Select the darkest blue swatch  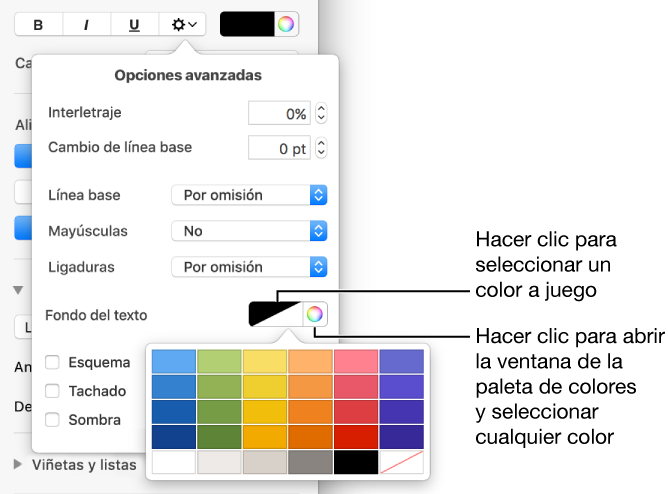pos(174,437)
